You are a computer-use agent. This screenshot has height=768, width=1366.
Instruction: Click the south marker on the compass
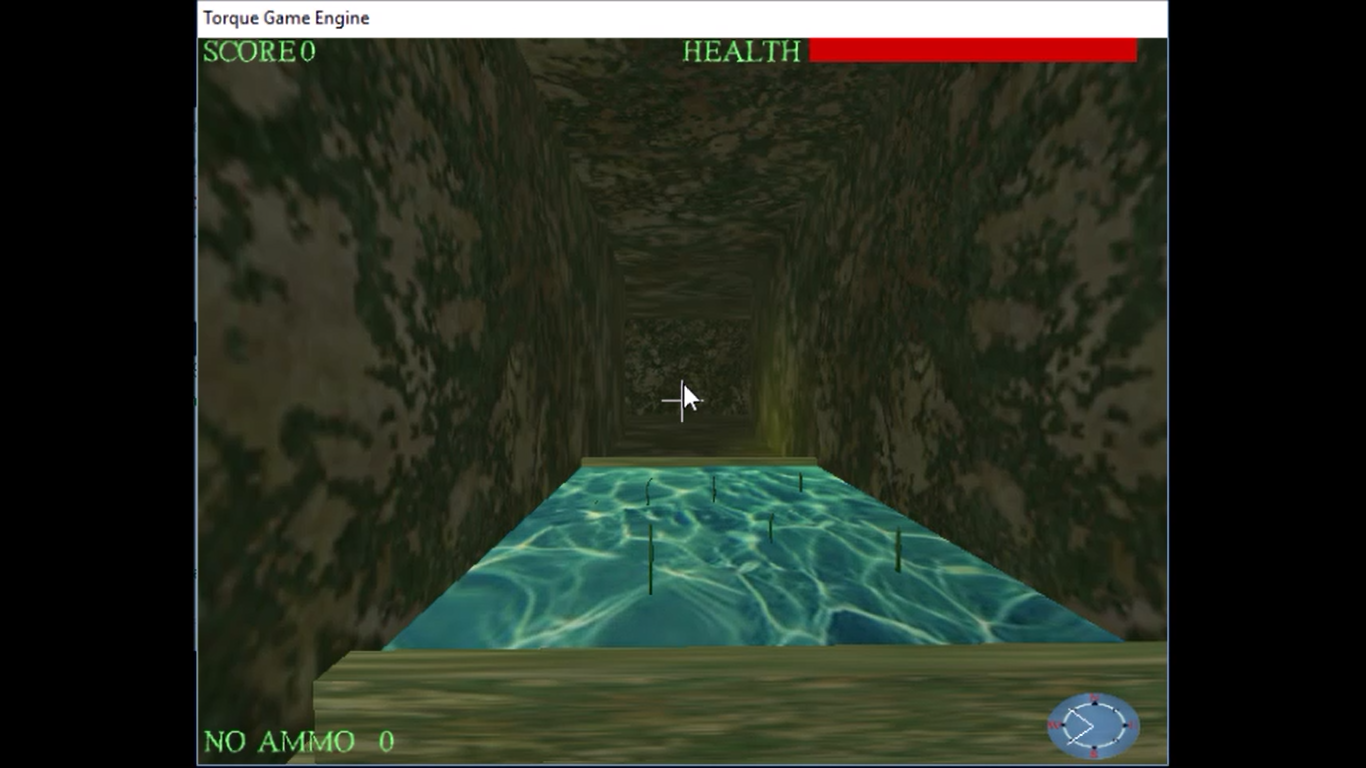1094,752
